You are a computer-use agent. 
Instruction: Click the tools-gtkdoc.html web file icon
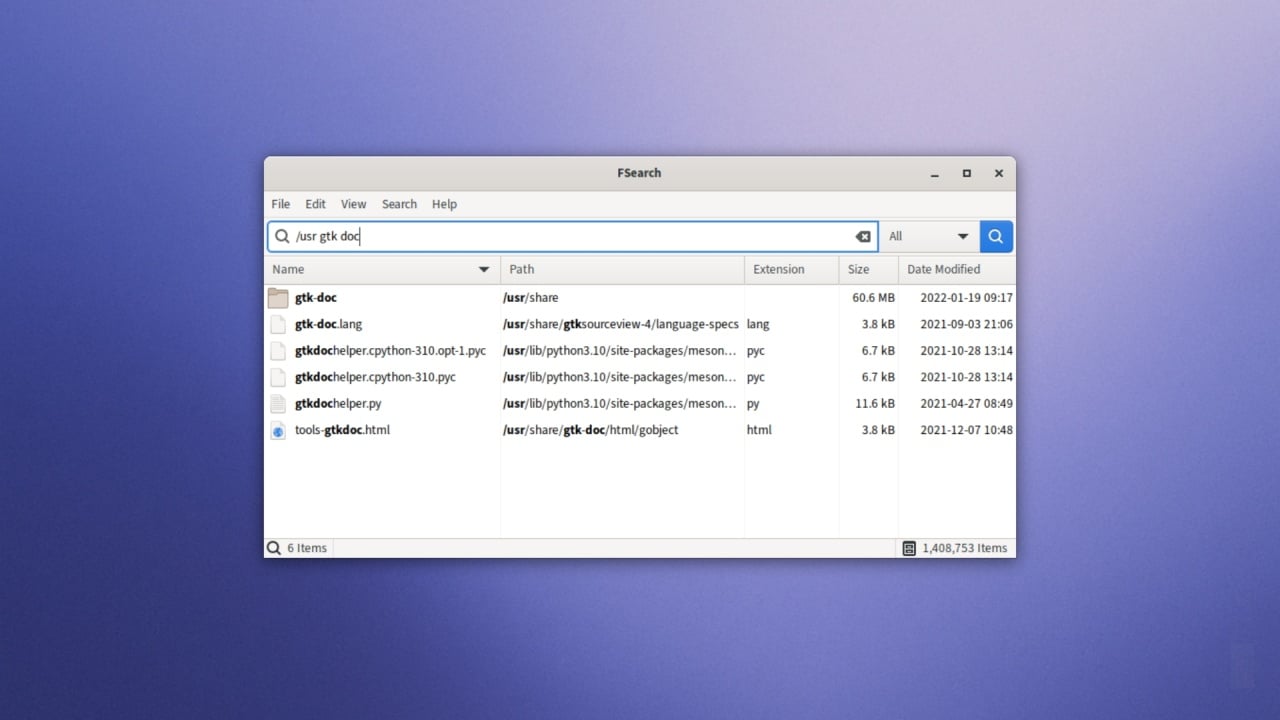pos(278,430)
